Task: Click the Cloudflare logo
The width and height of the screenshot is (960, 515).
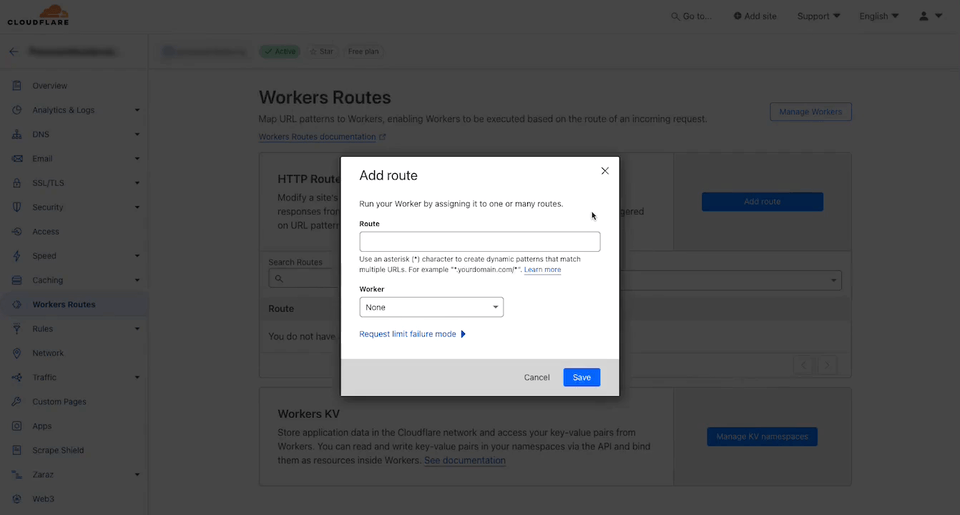Action: pyautogui.click(x=38, y=15)
